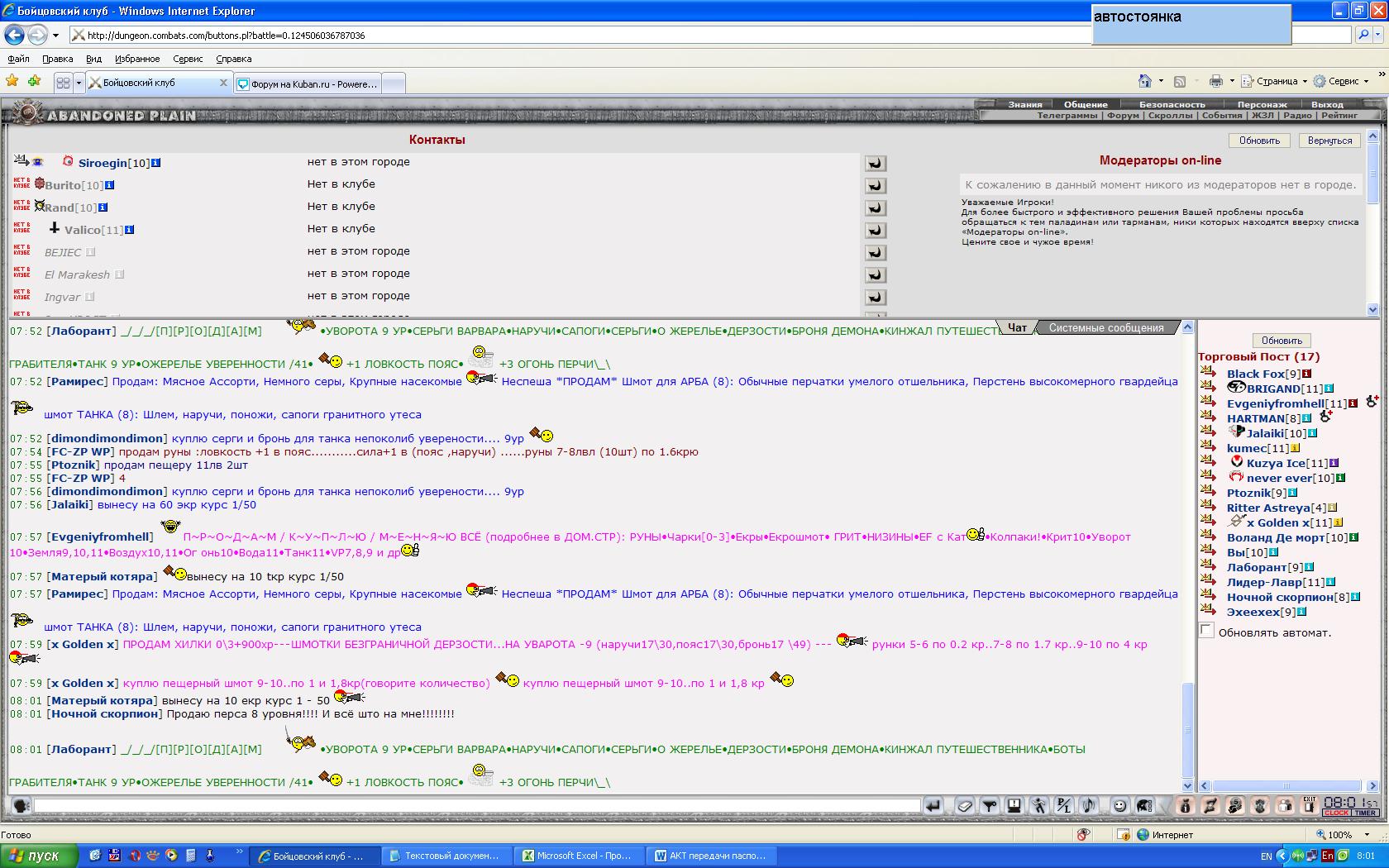Send chat message with the enter arrow
The height and width of the screenshot is (868, 1389).
point(933,805)
